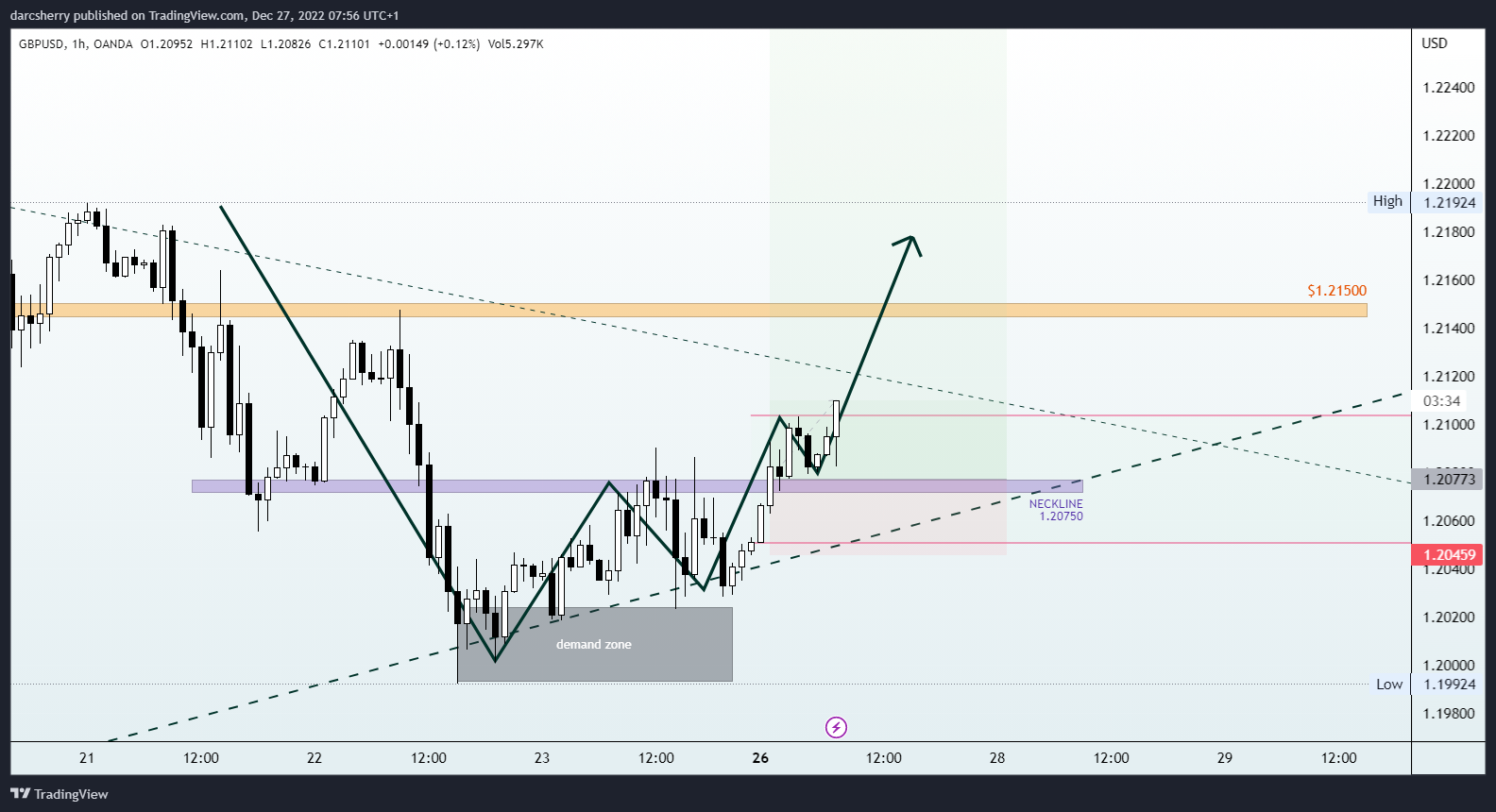1496x812 pixels.
Task: Click the date 28 on time axis
Action: pyautogui.click(x=997, y=758)
